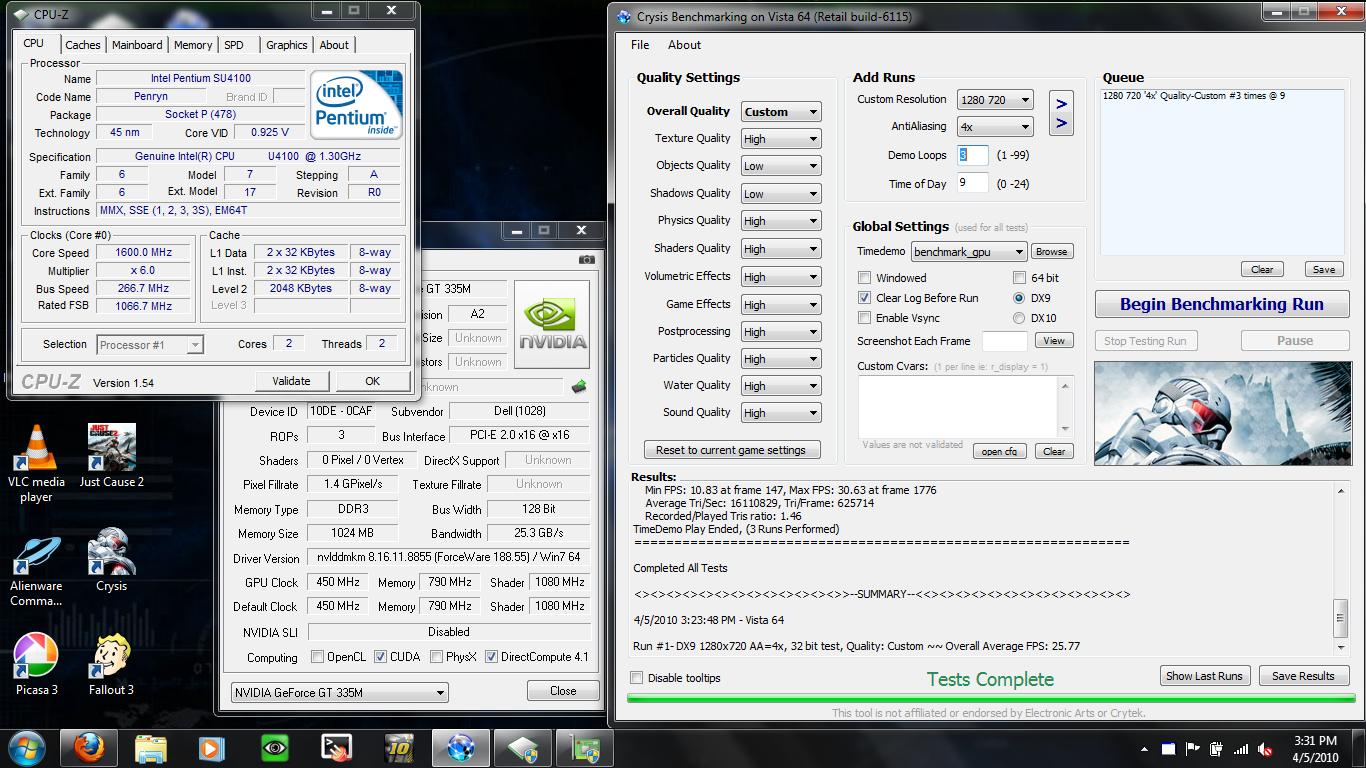Click the Windows Start orb
Viewport: 1366px width, 768px height.
point(27,748)
